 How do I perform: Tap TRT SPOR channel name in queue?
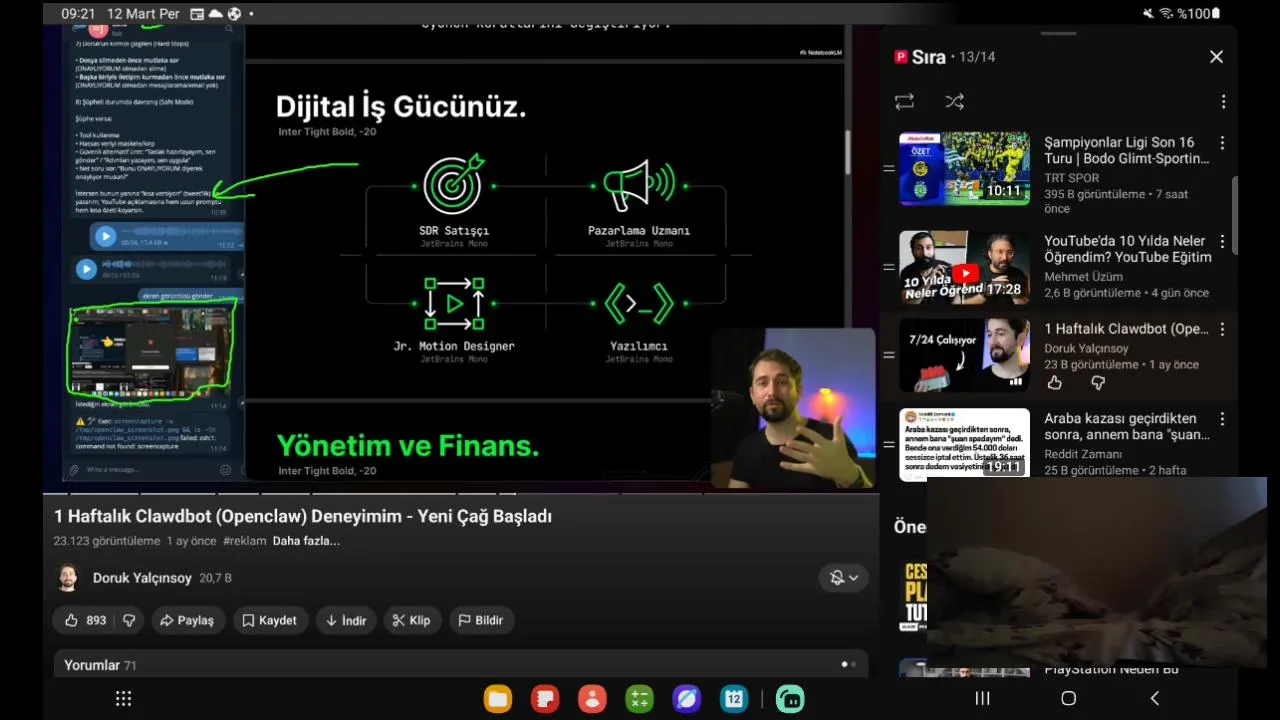coord(1071,178)
